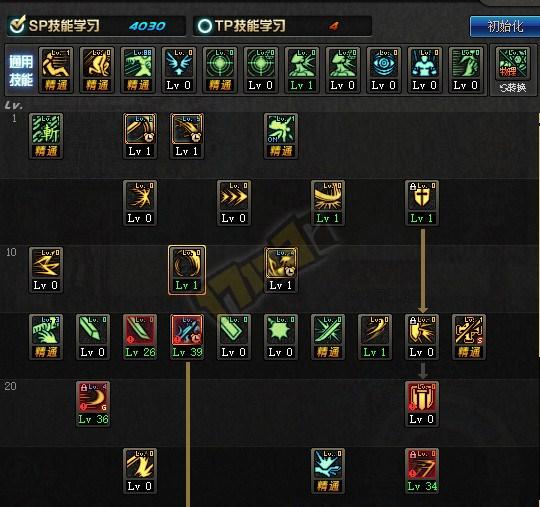Select the green starburst Lv 0 skill
This screenshot has width=540, height=507.
point(281,337)
